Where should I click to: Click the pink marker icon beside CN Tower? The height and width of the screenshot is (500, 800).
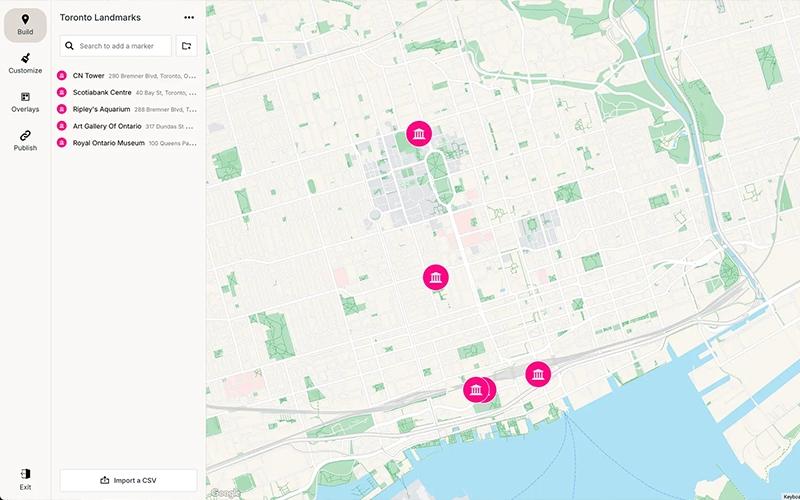tap(62, 76)
